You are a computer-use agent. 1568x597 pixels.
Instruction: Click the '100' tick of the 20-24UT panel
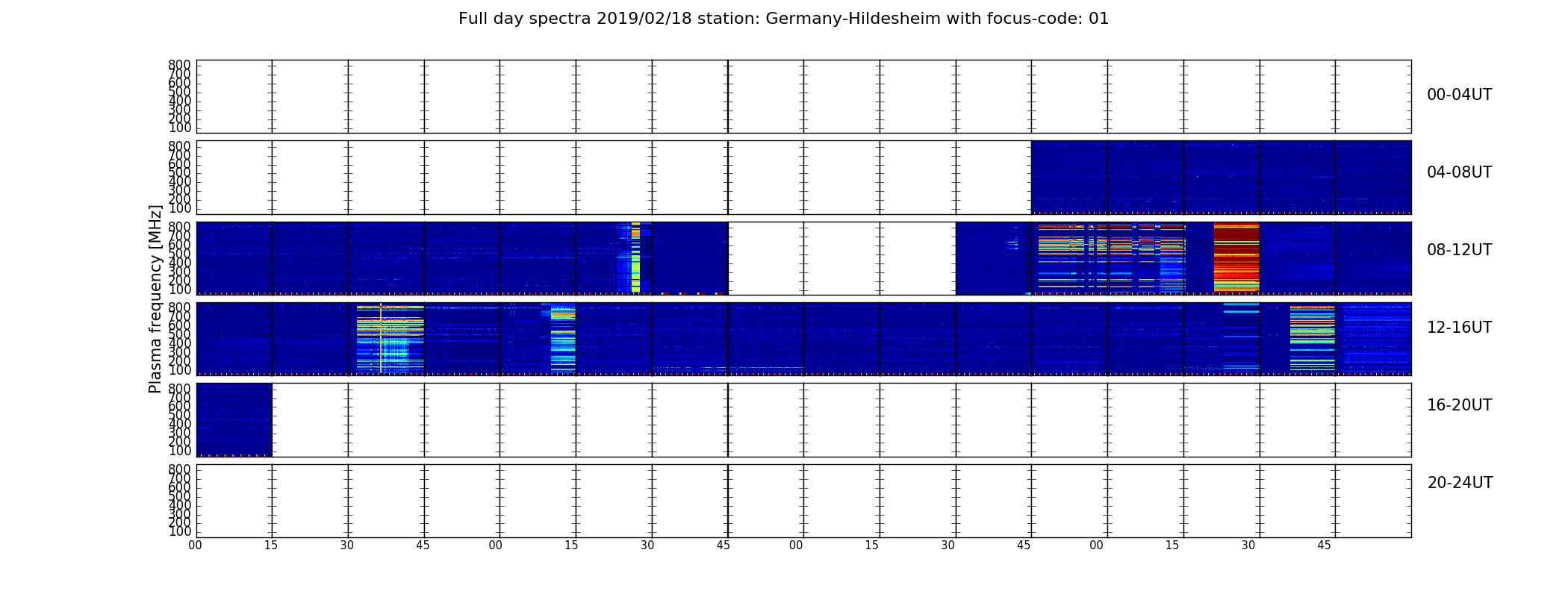click(179, 532)
